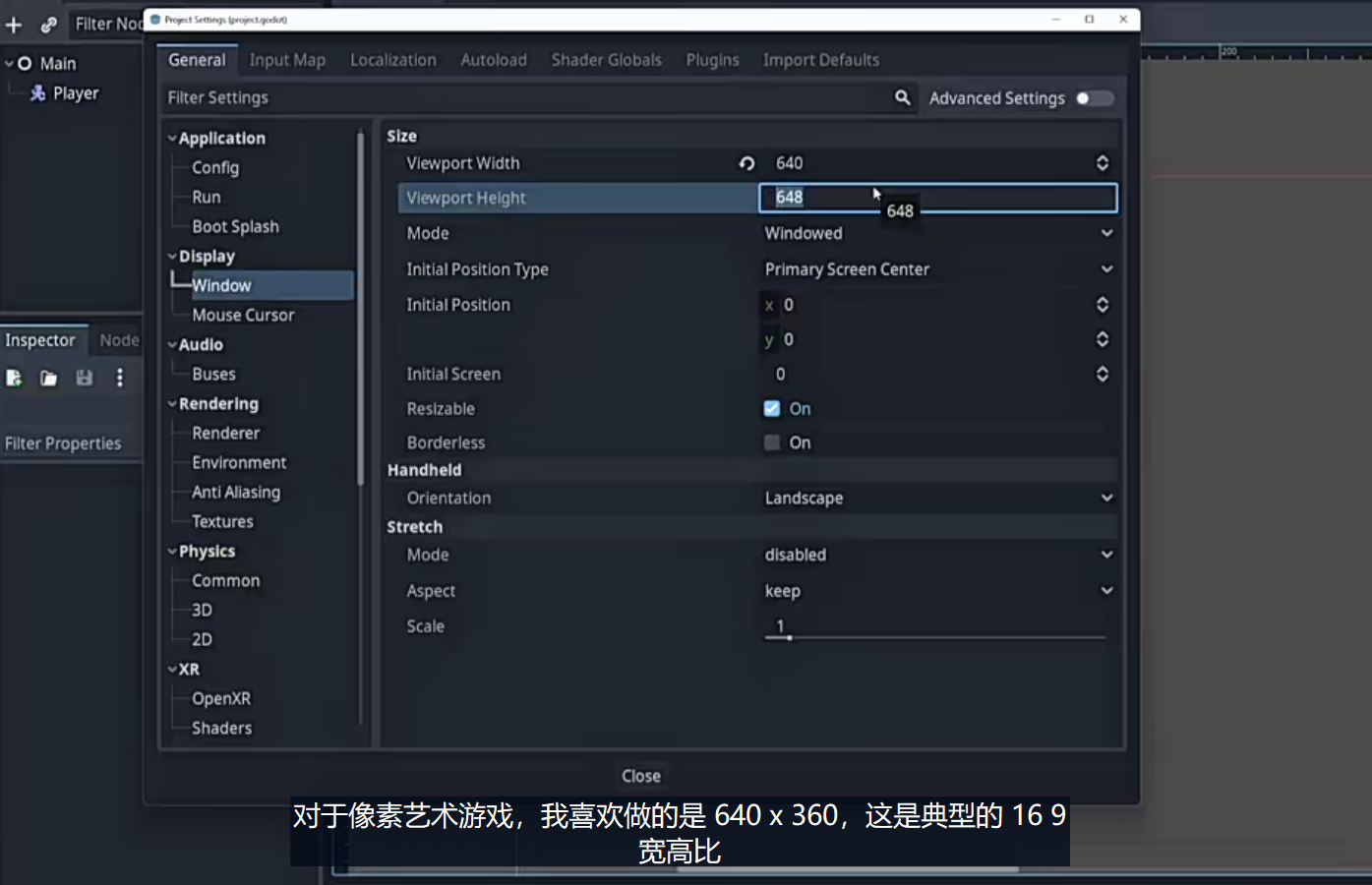Click the instance child scene link icon
Image resolution: width=1372 pixels, height=885 pixels.
coord(48,25)
